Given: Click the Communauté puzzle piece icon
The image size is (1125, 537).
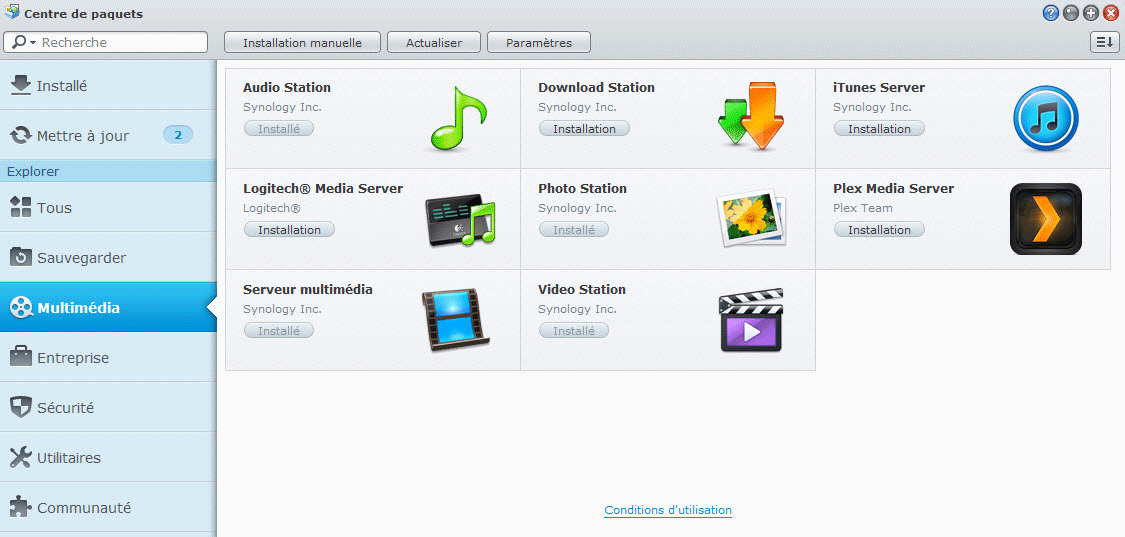Looking at the screenshot, I should pos(21,507).
